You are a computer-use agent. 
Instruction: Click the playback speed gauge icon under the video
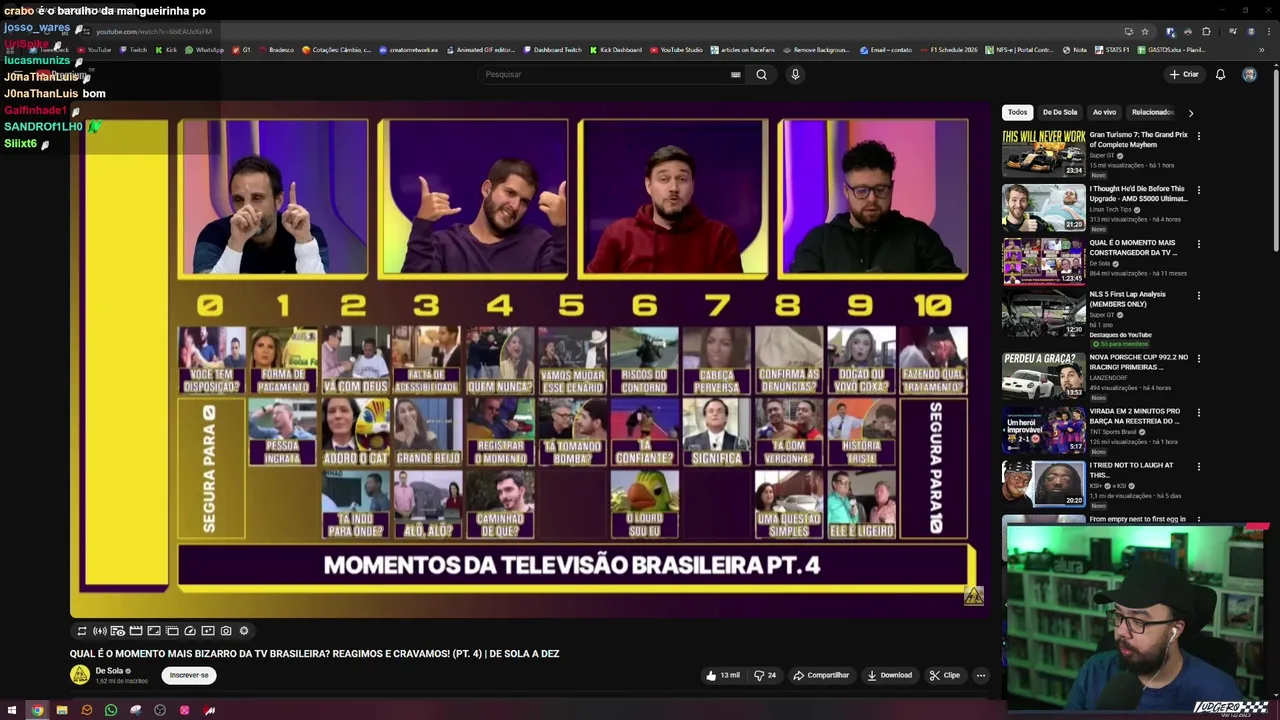(190, 631)
